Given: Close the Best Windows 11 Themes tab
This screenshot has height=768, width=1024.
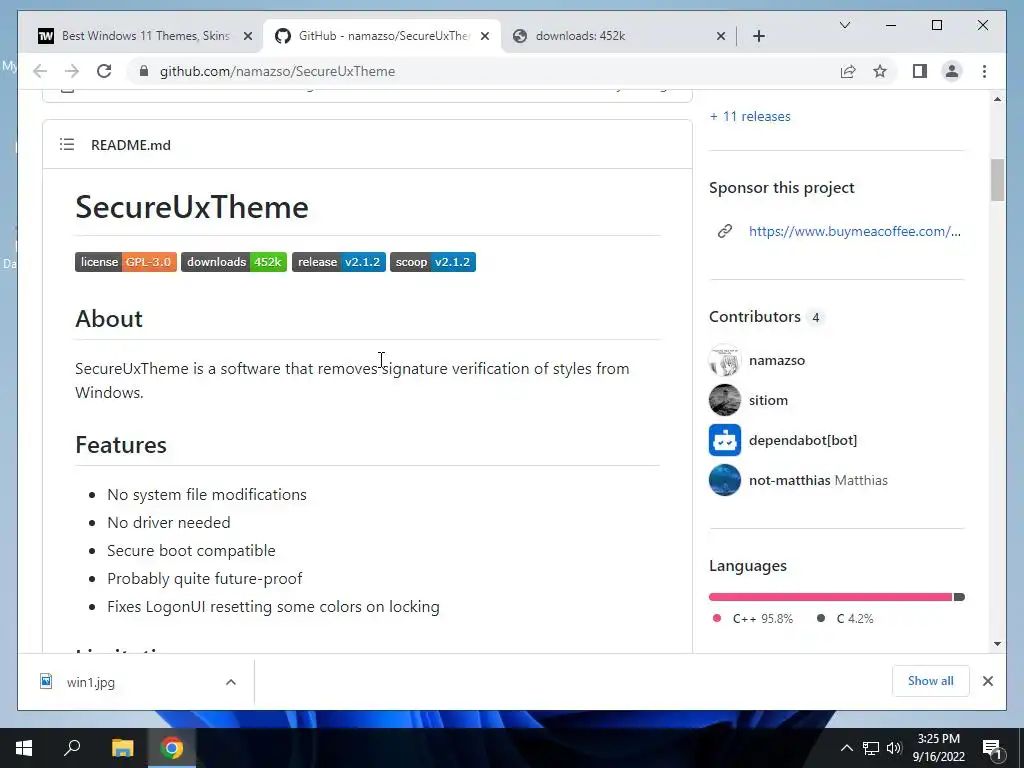Looking at the screenshot, I should 248,36.
